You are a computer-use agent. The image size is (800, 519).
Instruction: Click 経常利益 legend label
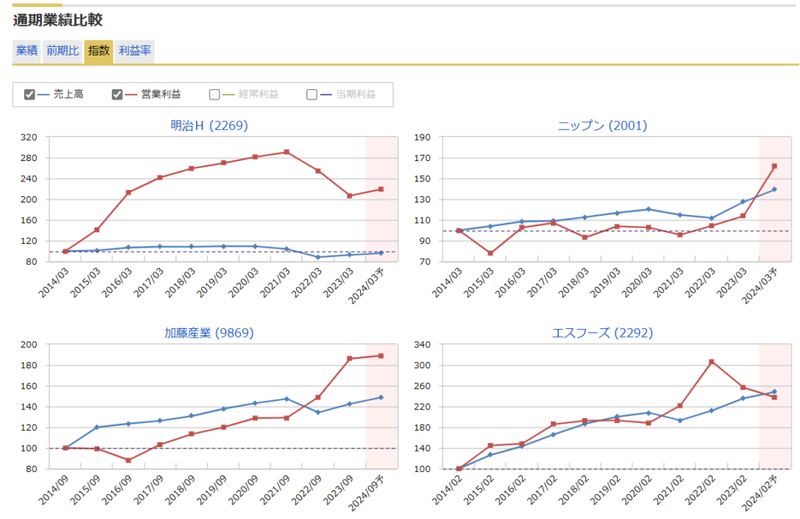[x=259, y=94]
